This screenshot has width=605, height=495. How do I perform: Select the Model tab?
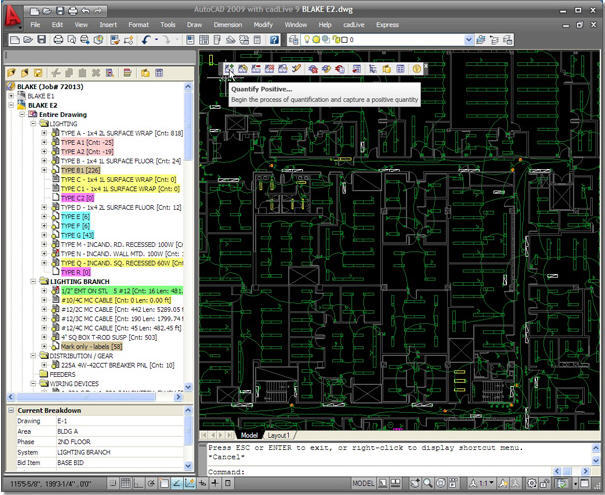click(249, 435)
